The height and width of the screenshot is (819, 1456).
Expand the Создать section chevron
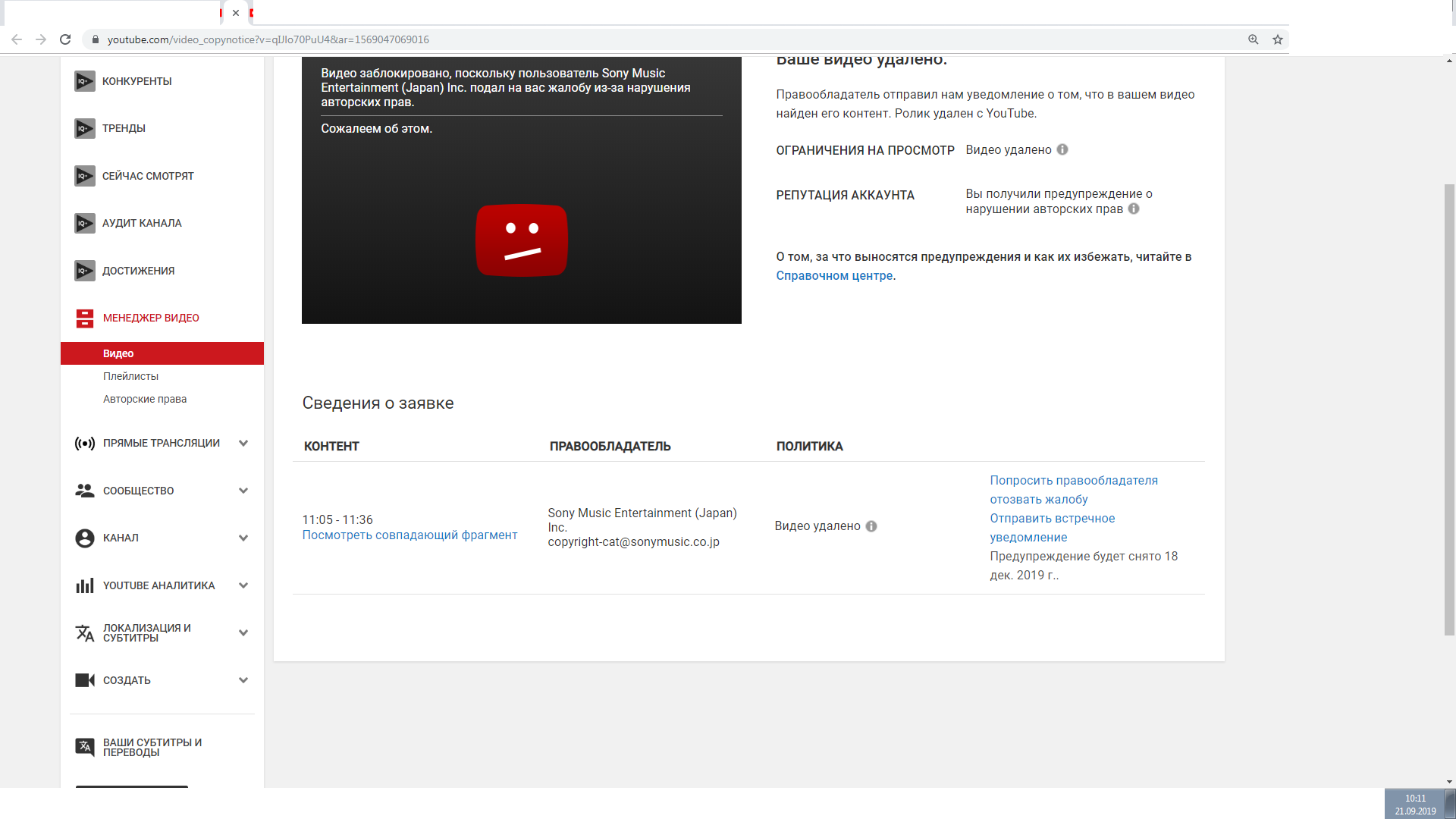click(243, 680)
